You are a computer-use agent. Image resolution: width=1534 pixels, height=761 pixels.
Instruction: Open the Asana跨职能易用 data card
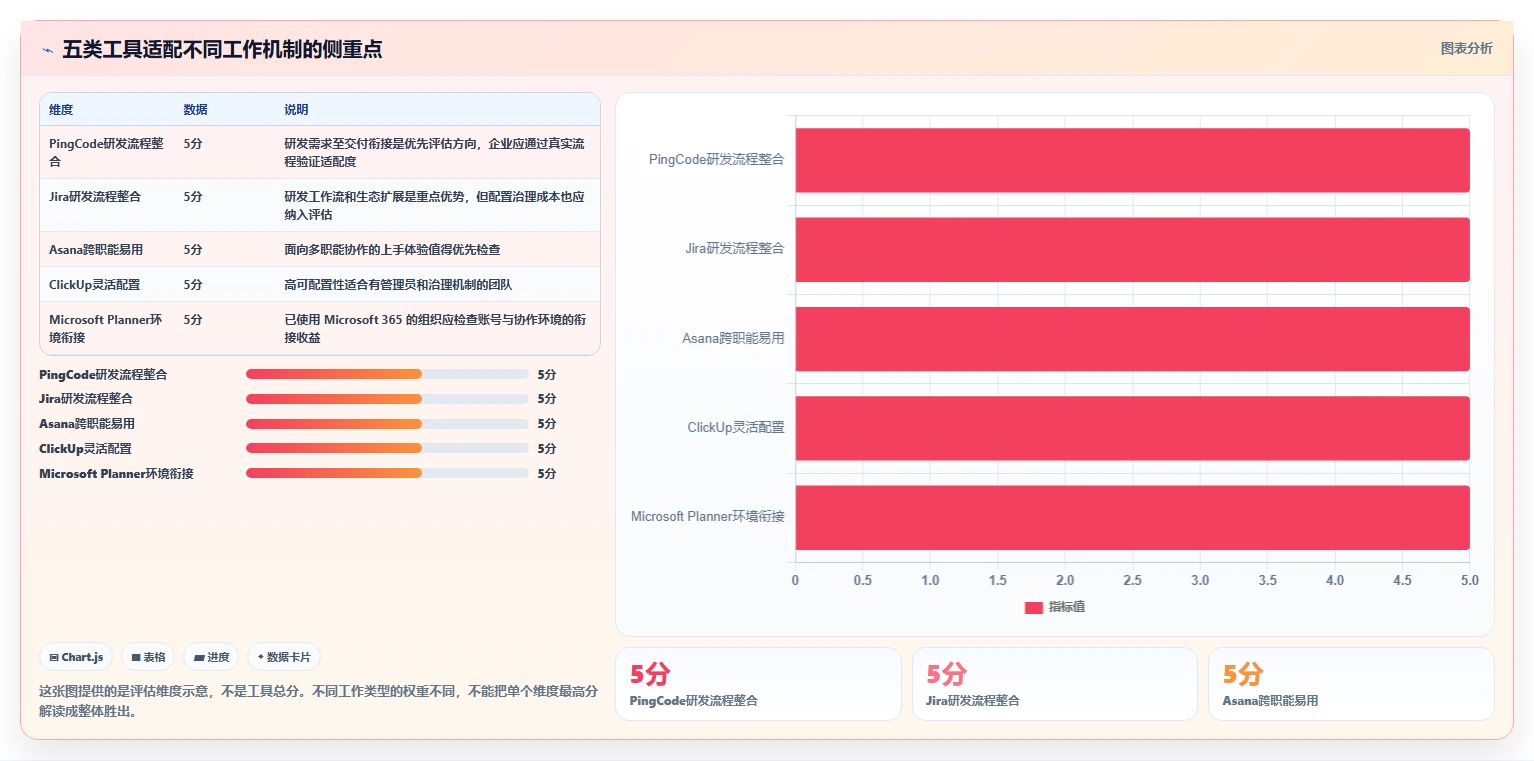click(1351, 684)
